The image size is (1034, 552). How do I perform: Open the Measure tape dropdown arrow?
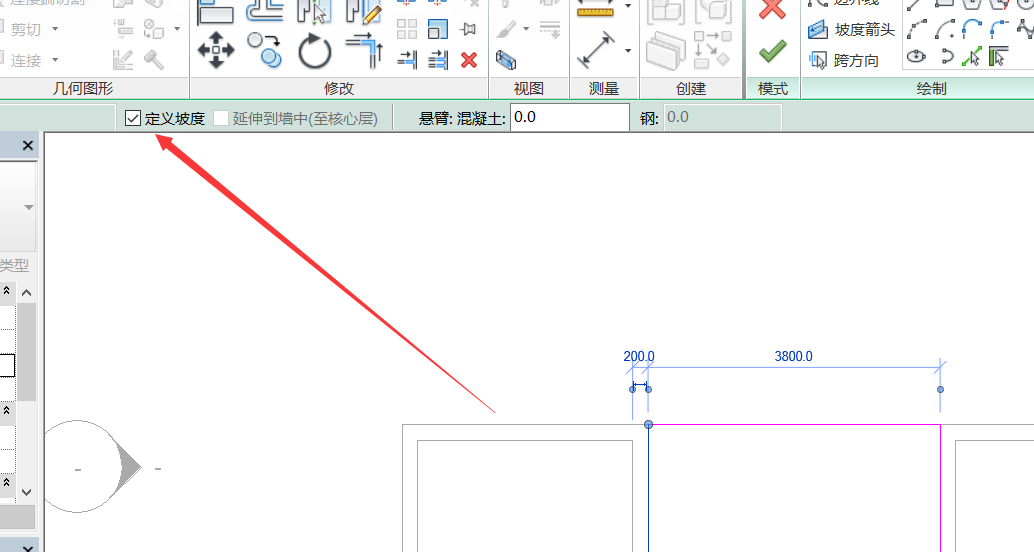coord(628,7)
